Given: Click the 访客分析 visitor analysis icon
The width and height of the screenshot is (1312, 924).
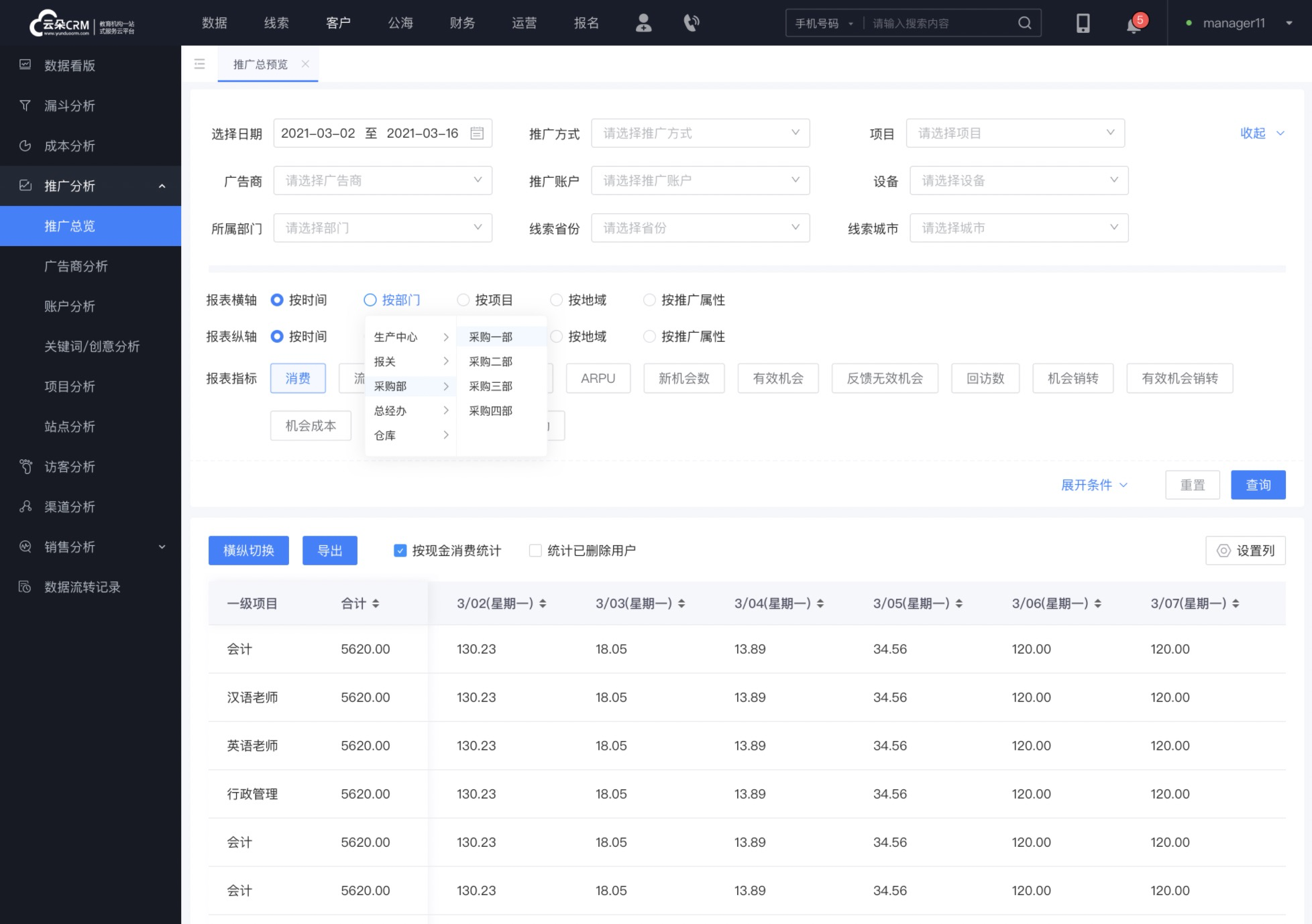Looking at the screenshot, I should click(x=26, y=466).
